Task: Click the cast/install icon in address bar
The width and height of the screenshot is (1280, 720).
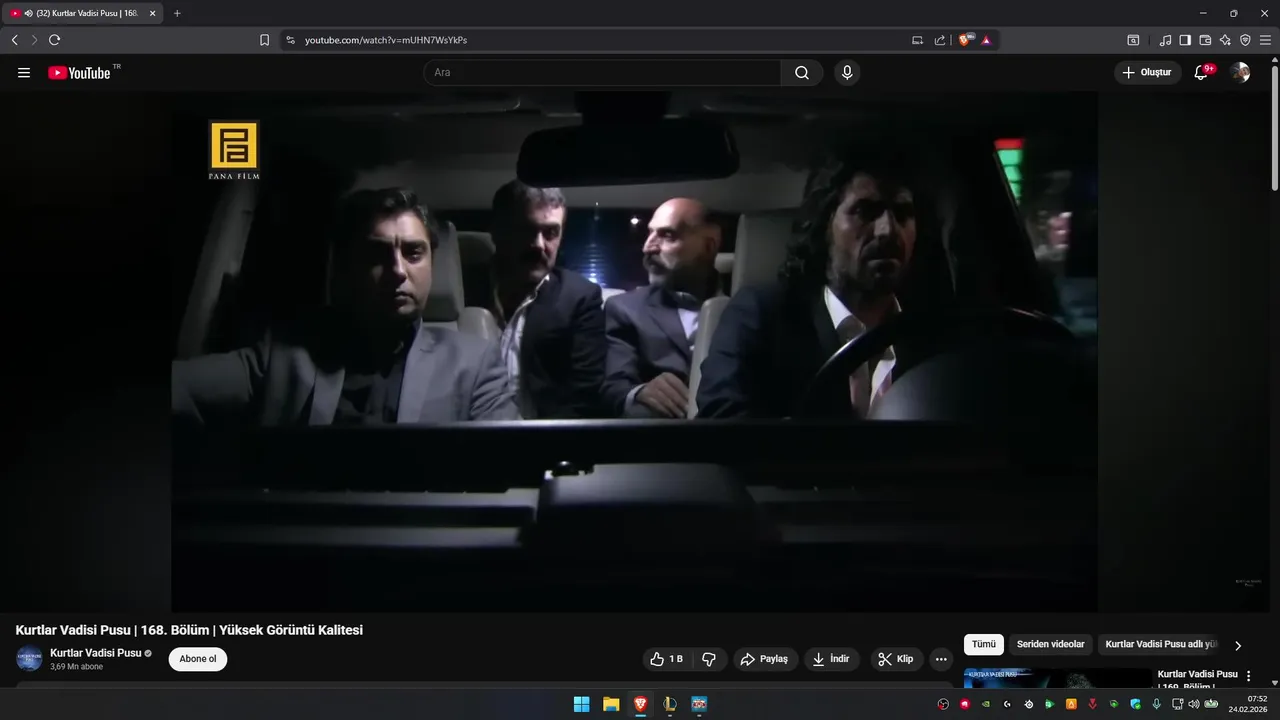Action: (917, 40)
